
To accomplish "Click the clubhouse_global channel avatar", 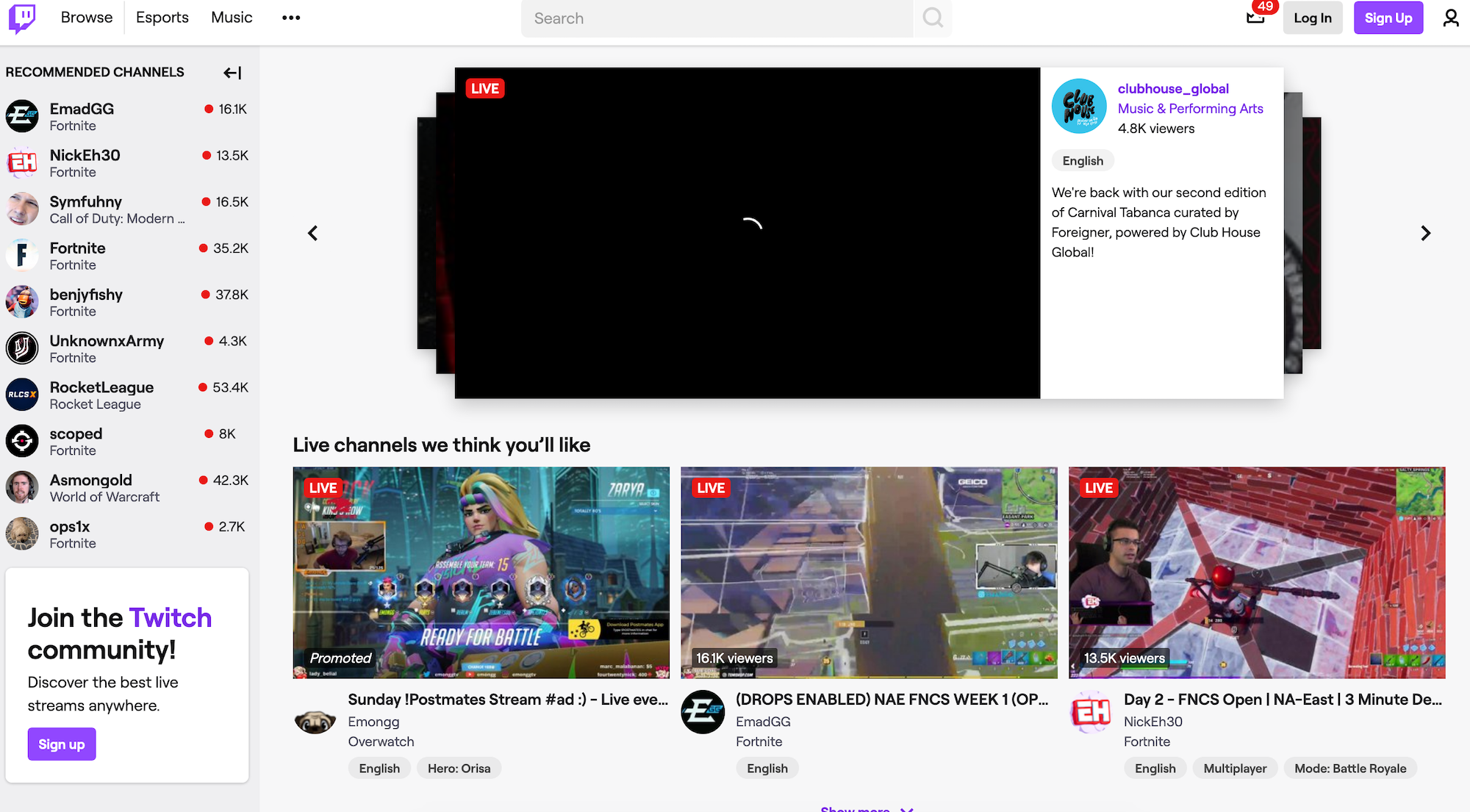I will click(1079, 106).
